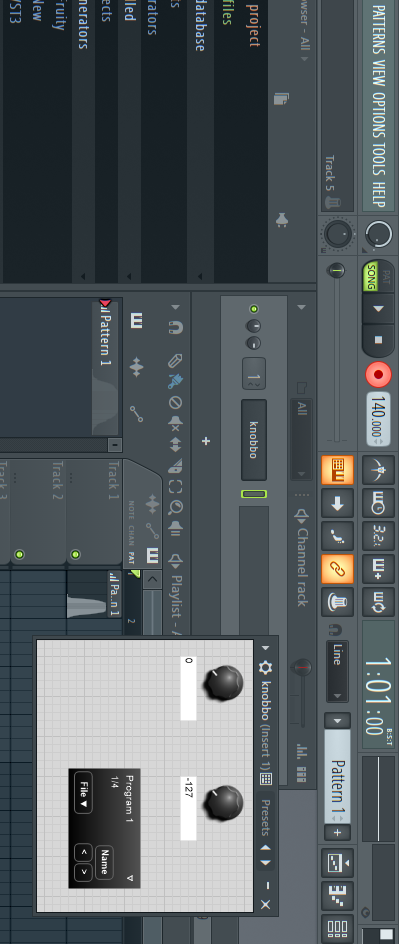Enable blend recording (keyboard plus icon)

tap(379, 568)
